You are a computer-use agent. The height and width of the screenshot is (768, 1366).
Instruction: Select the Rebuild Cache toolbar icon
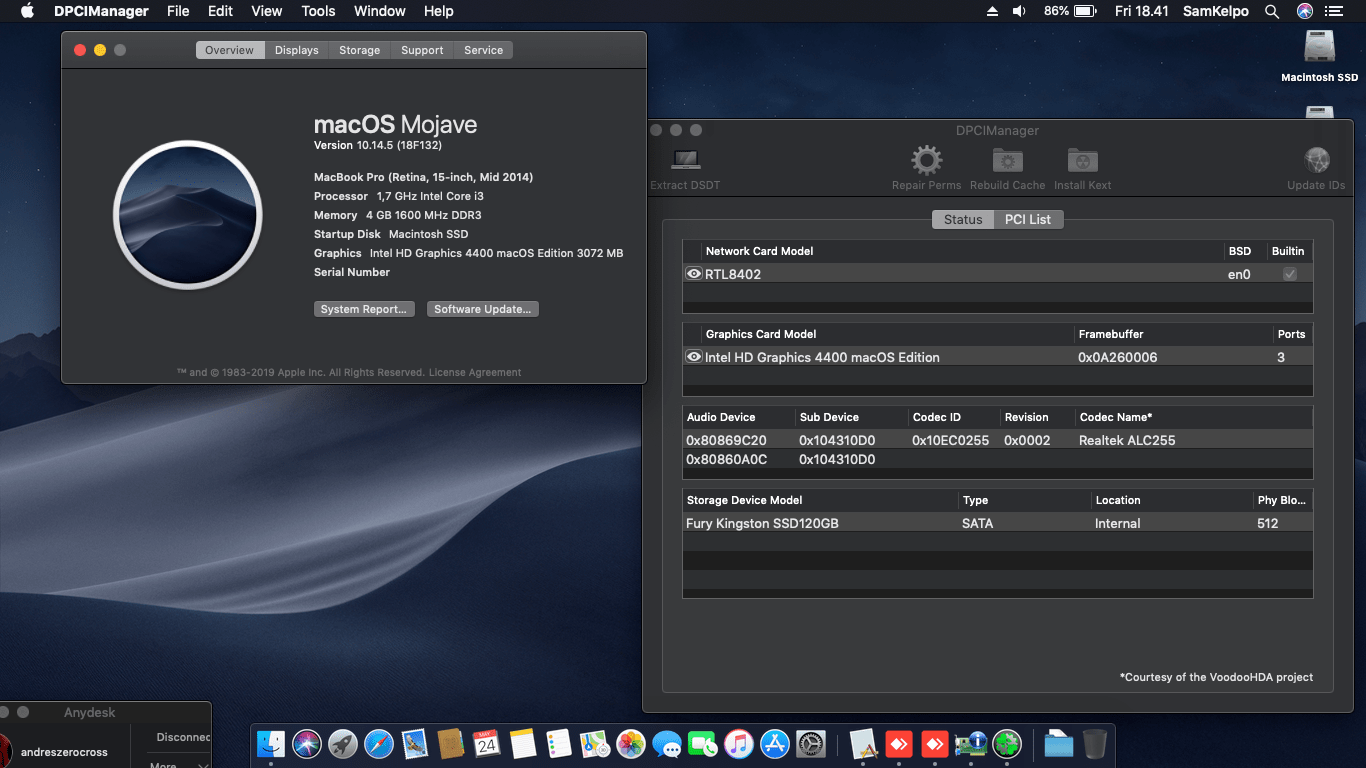[x=1006, y=160]
